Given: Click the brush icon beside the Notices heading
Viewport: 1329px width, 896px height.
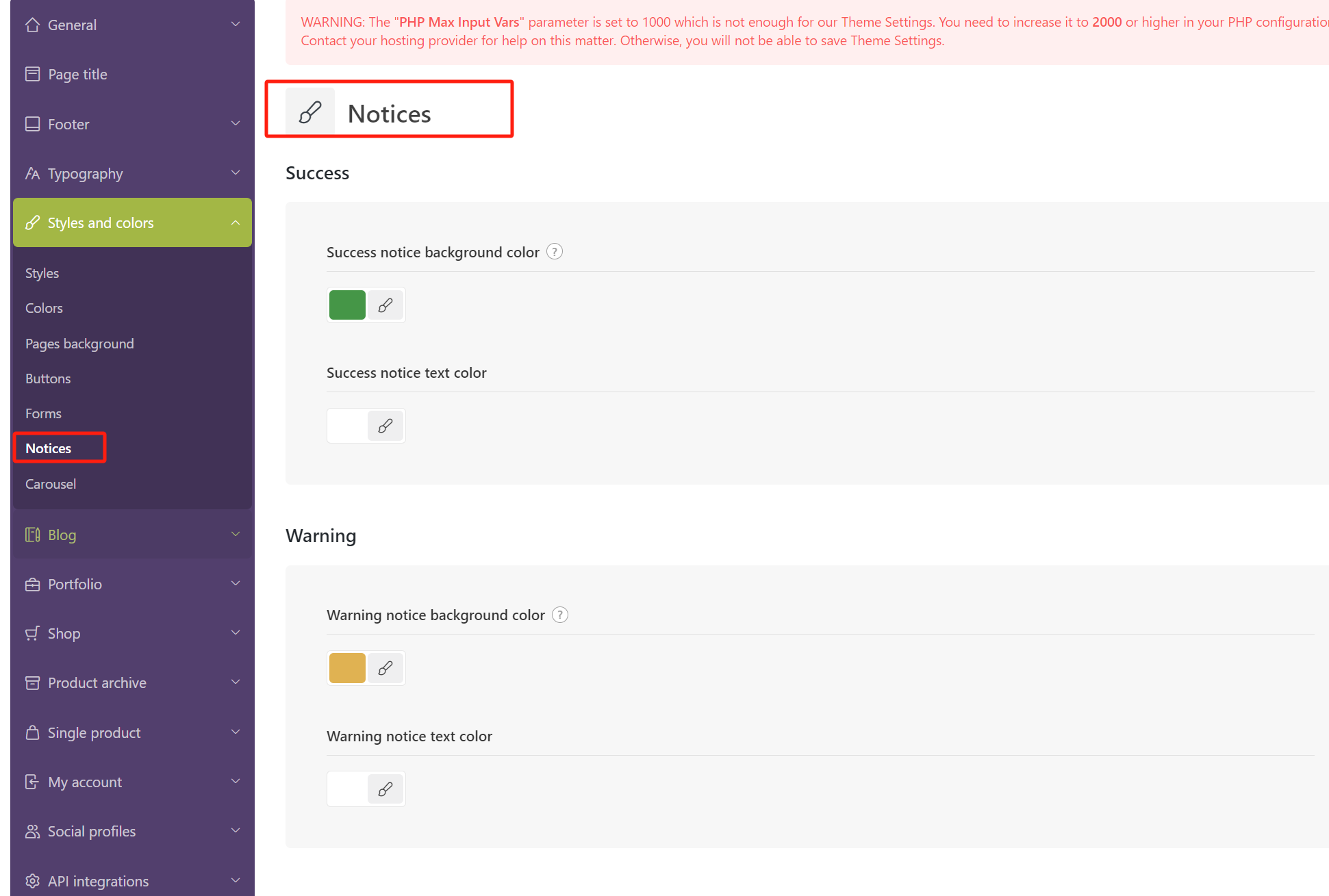Looking at the screenshot, I should (x=310, y=112).
